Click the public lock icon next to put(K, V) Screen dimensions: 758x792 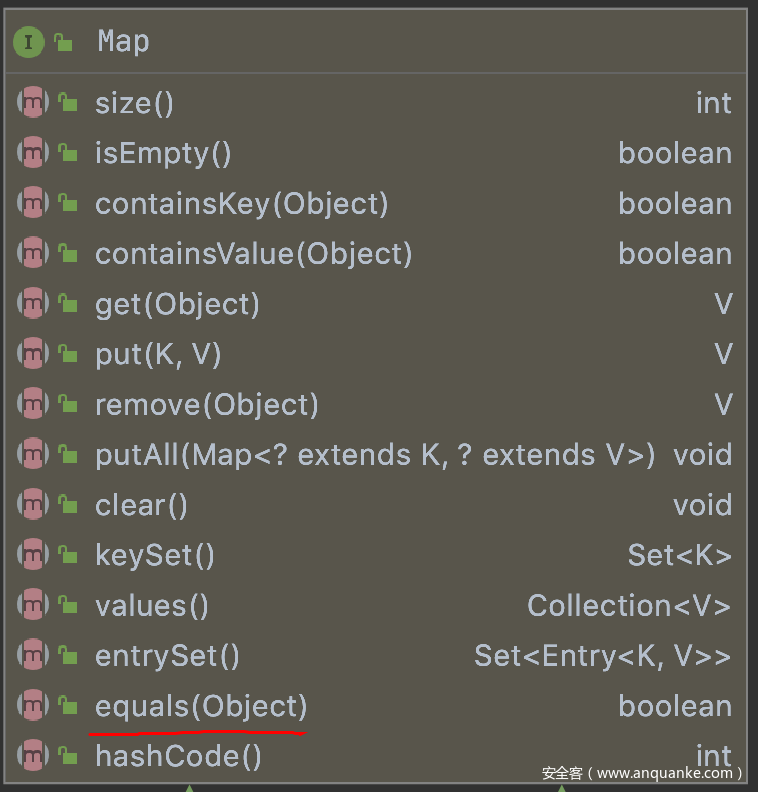click(67, 354)
